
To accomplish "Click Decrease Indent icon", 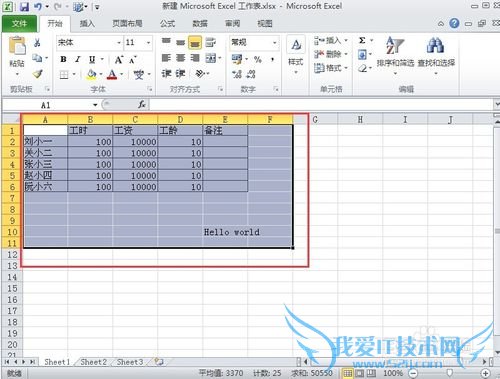I will tap(166, 74).
